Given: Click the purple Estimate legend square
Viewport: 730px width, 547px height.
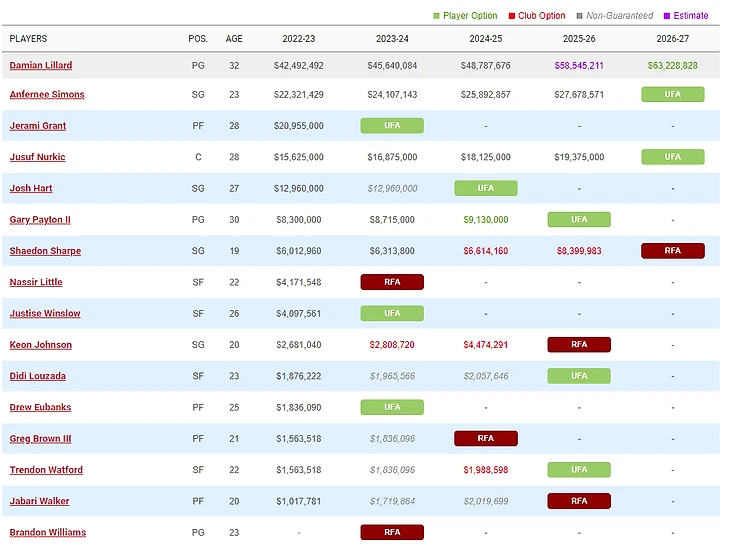Looking at the screenshot, I should pyautogui.click(x=667, y=16).
